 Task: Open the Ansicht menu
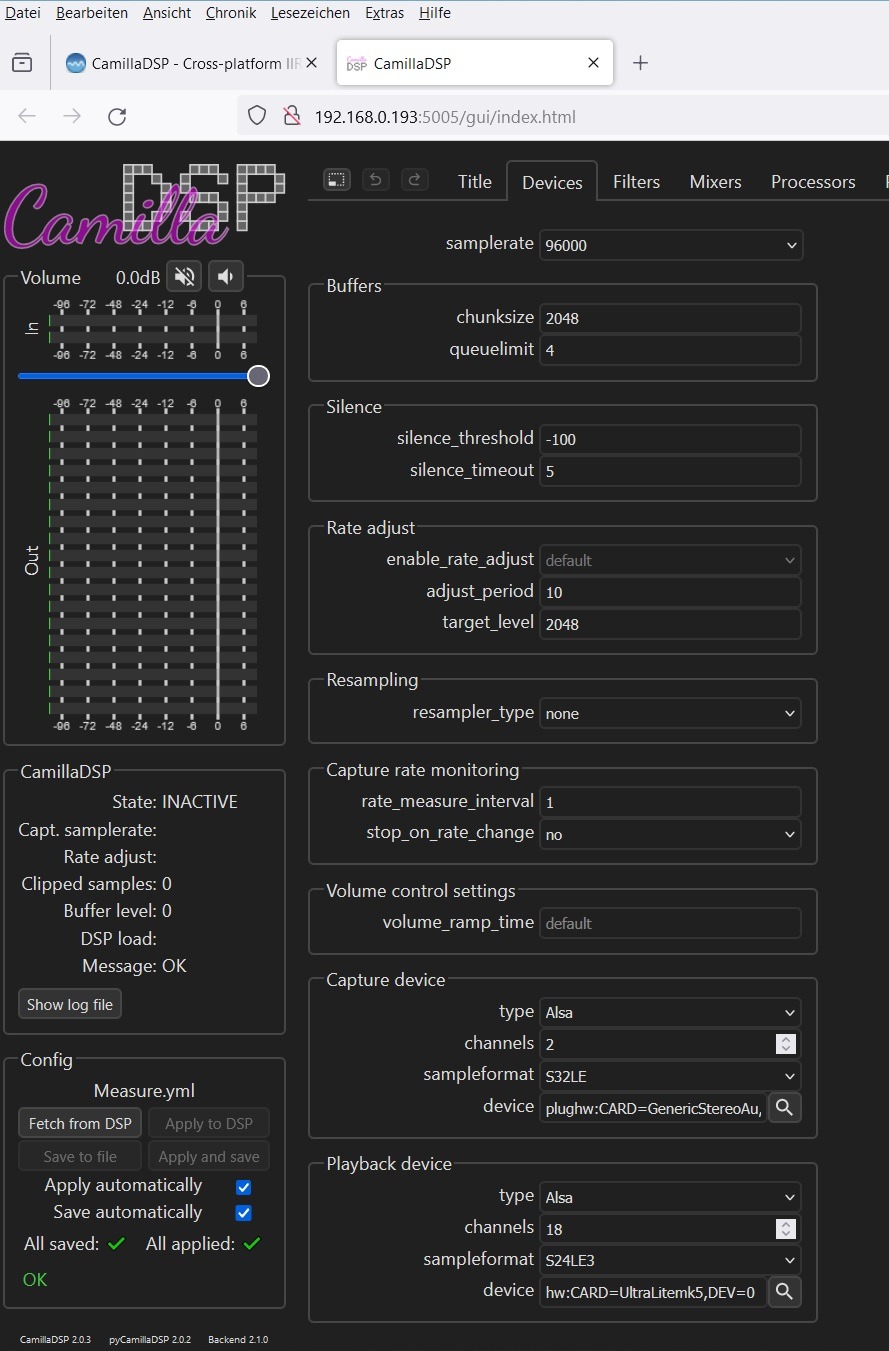coord(167,13)
